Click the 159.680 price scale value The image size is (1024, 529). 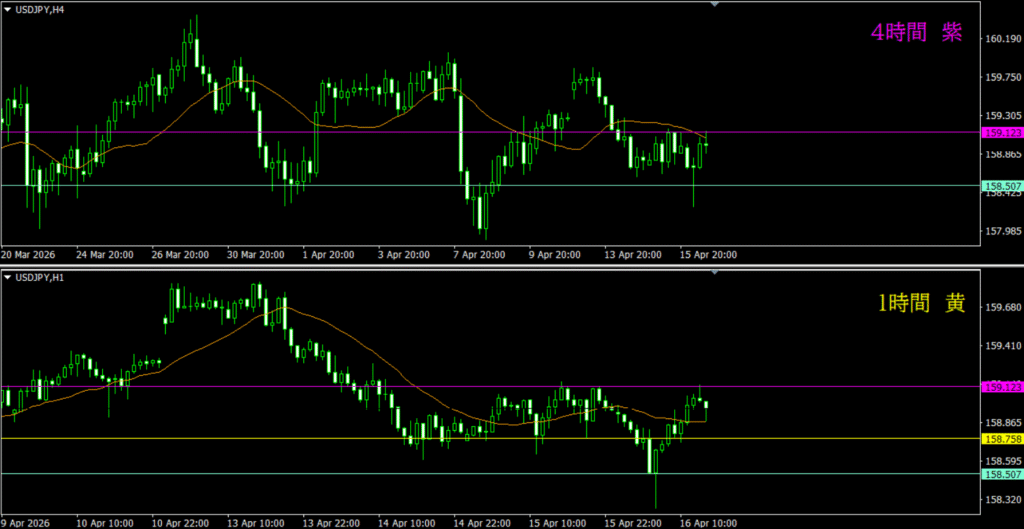[x=1004, y=308]
